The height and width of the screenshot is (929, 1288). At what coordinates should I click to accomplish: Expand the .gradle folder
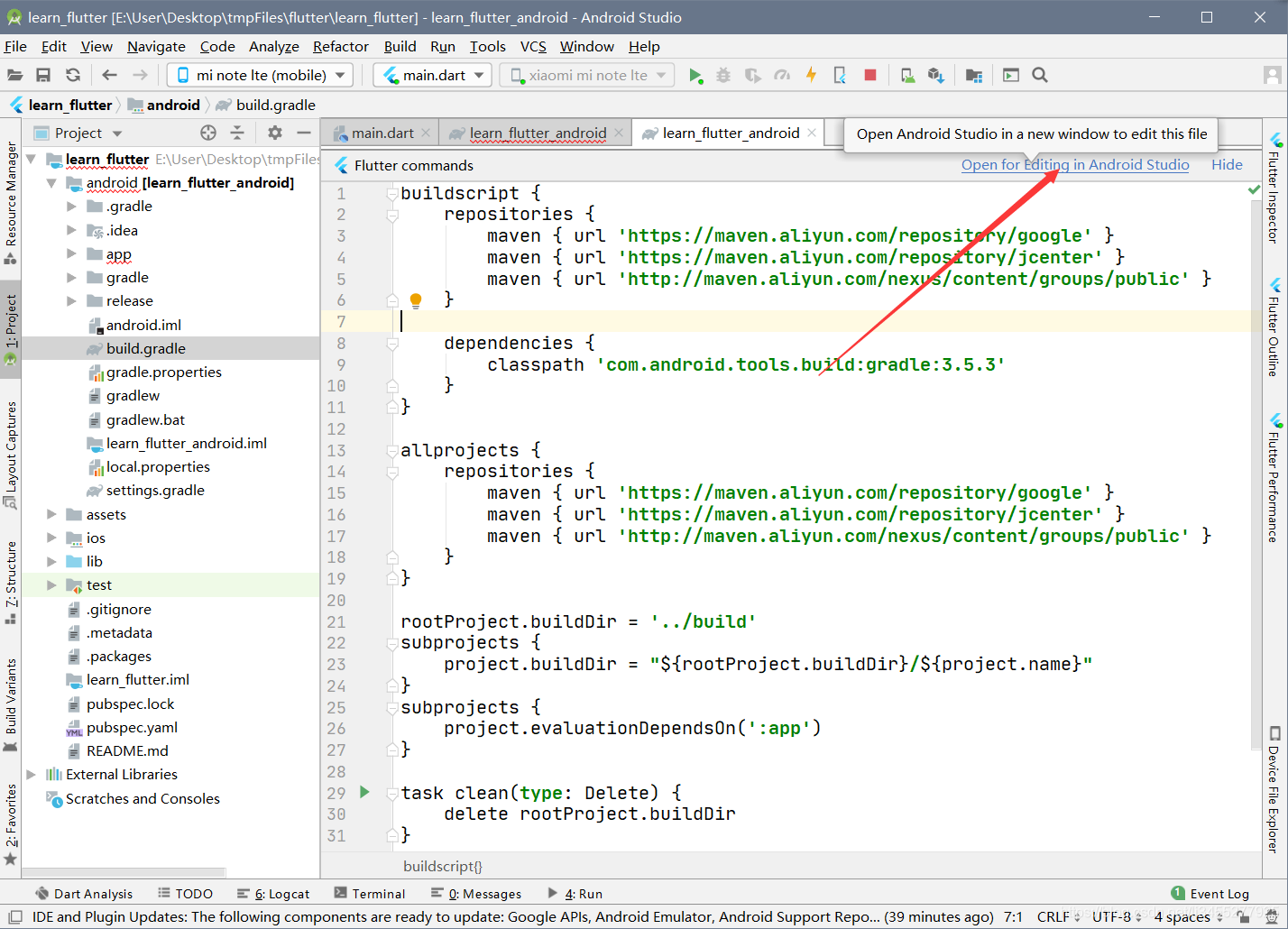point(71,206)
